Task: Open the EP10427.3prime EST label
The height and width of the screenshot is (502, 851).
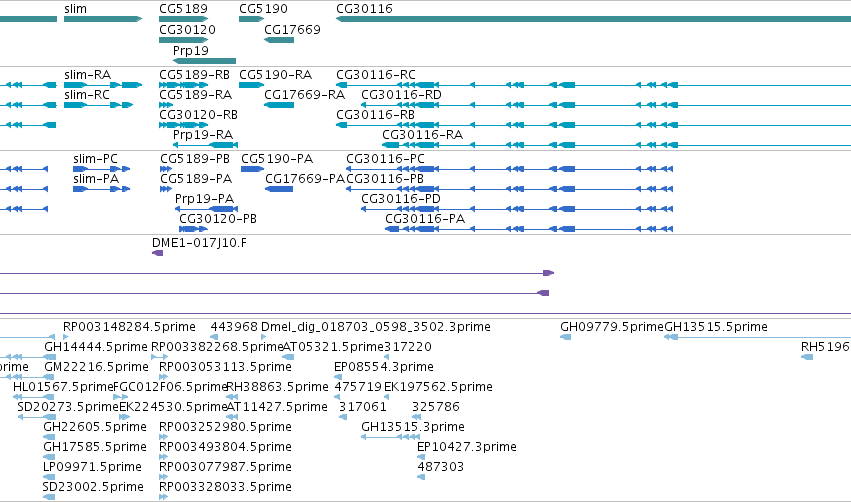Action: [467, 448]
